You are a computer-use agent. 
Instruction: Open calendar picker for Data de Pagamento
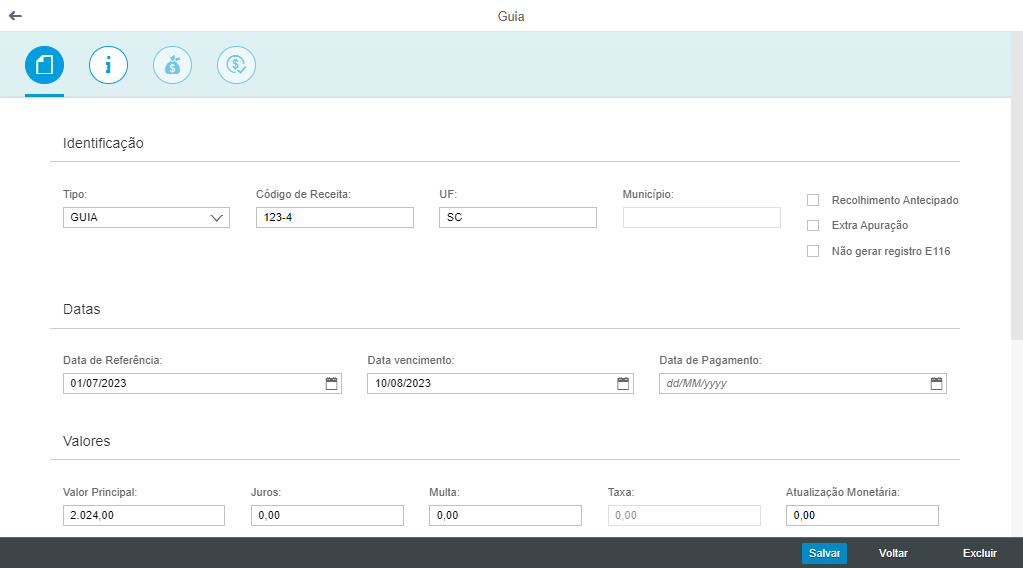(x=936, y=383)
